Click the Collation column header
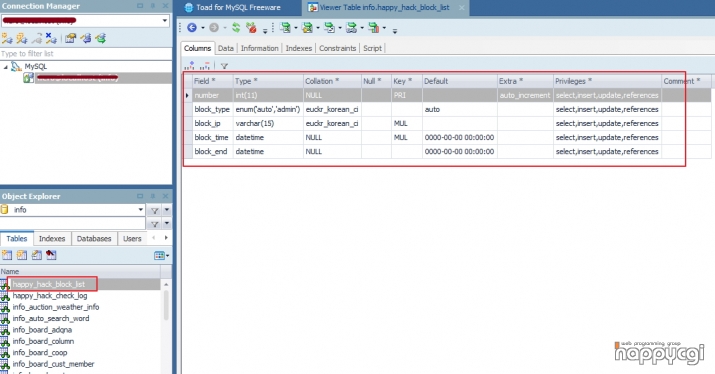Screen dimensions: 715x374 coord(332,81)
